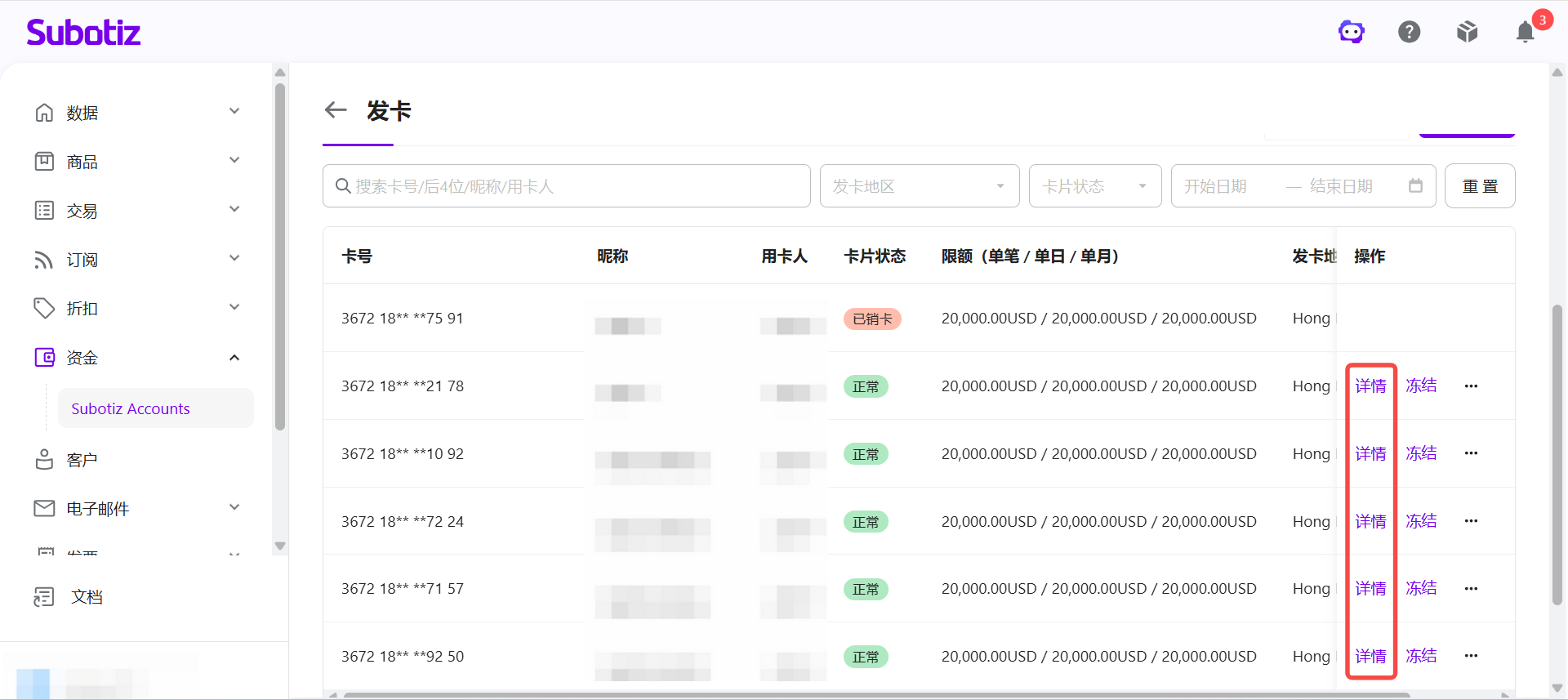The height and width of the screenshot is (700, 1568).
Task: Expand the 折扣 menu chevron
Action: click(234, 307)
